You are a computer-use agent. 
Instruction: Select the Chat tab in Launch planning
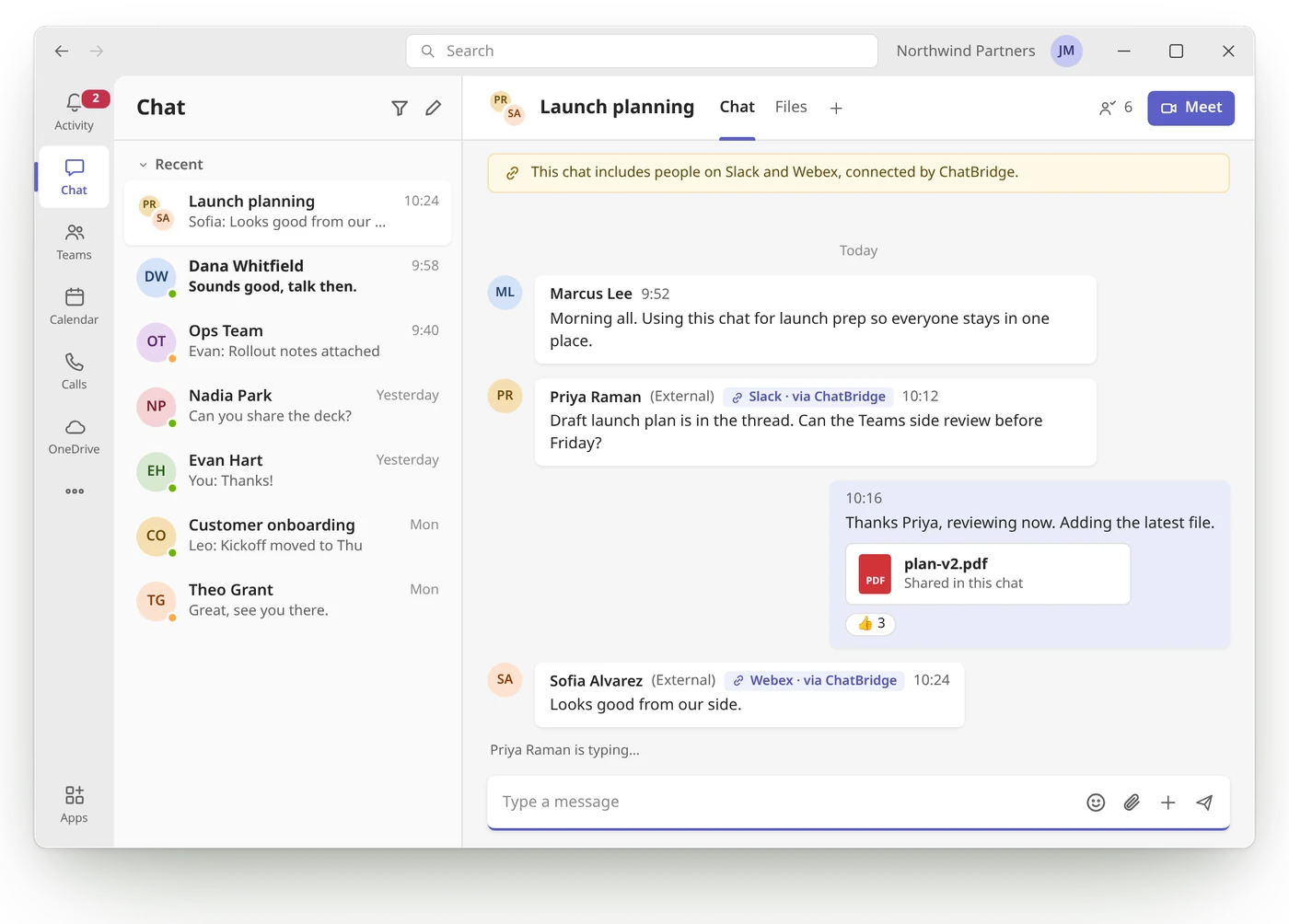737,107
